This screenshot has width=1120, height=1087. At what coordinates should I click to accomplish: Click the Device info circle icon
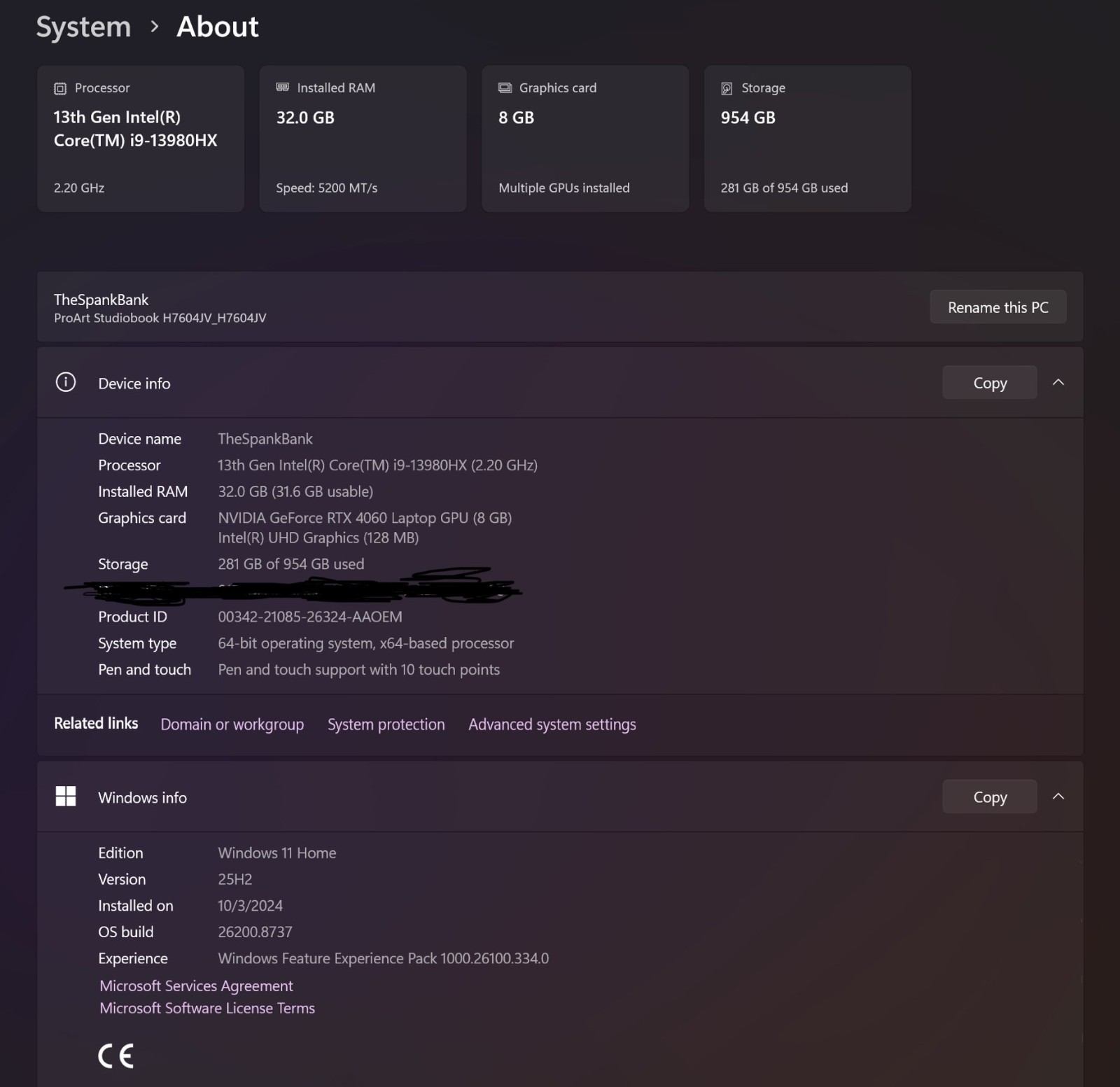coord(66,382)
